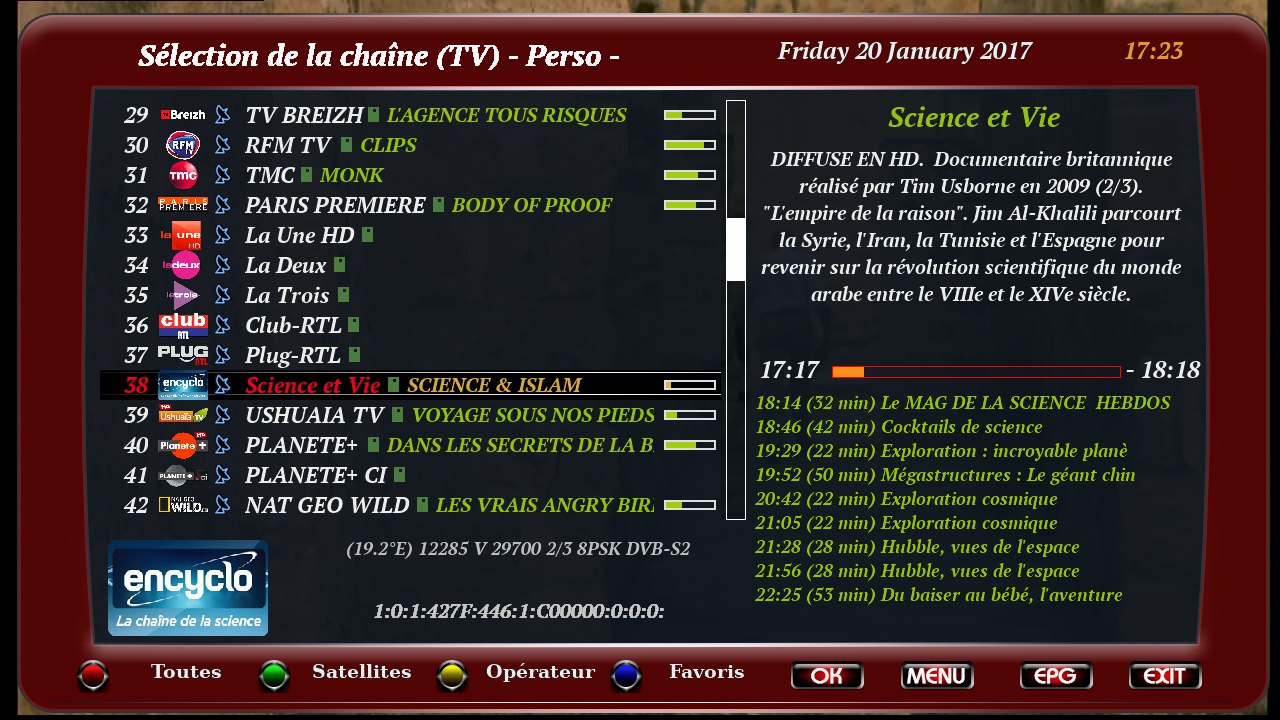
Task: Click the 21:05 Exploration cosmique entry
Action: pyautogui.click(x=907, y=523)
